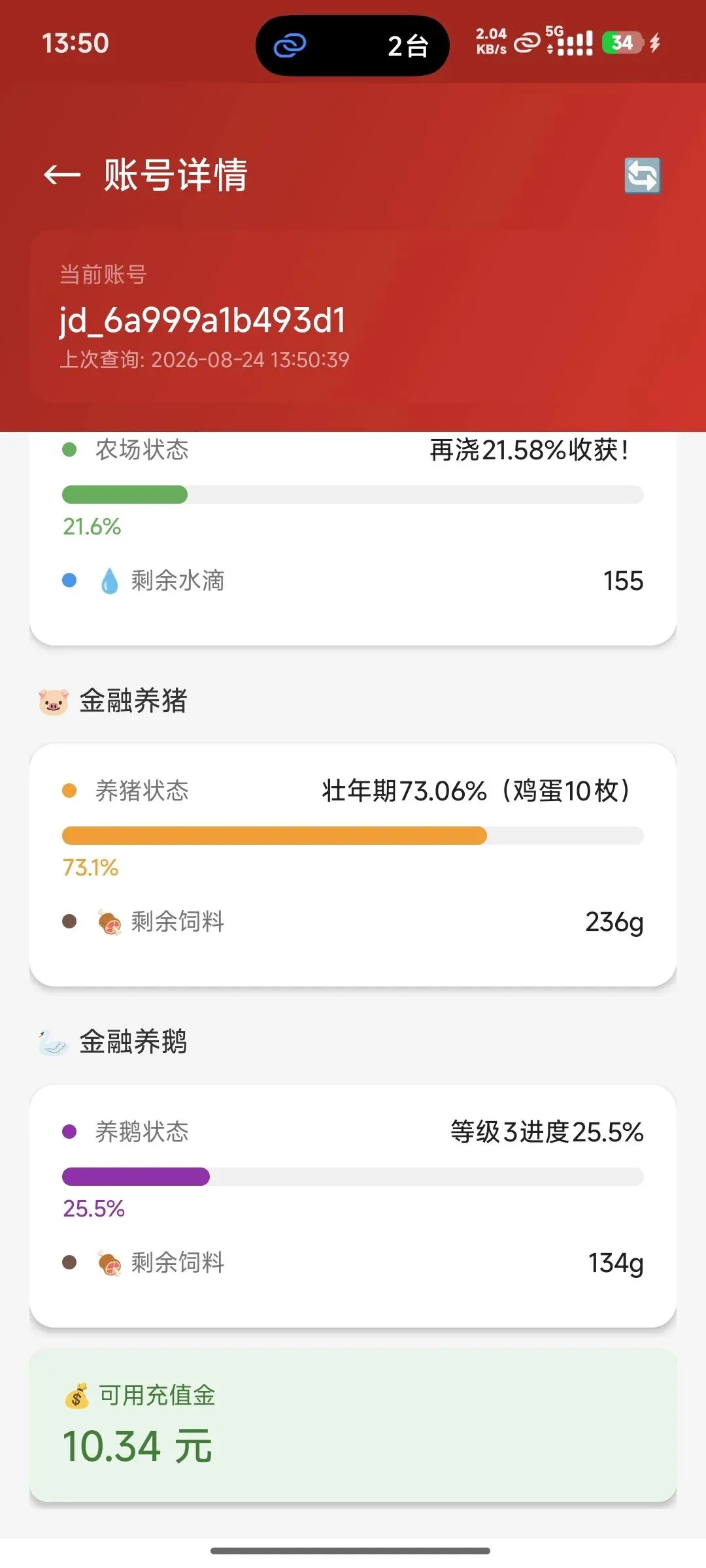
Task: Click the green farm progress bar
Action: pyautogui.click(x=353, y=495)
